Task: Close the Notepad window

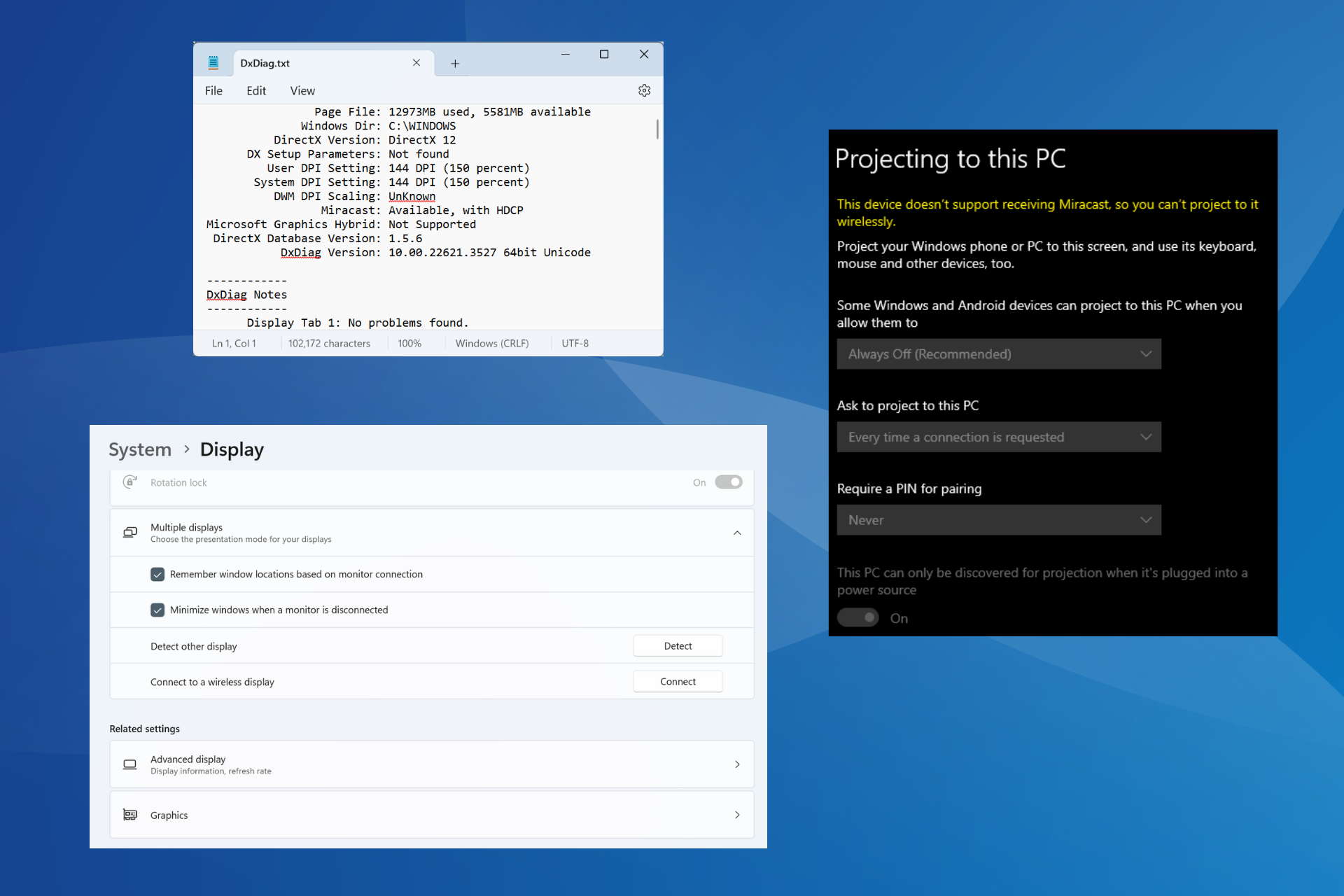Action: click(644, 55)
